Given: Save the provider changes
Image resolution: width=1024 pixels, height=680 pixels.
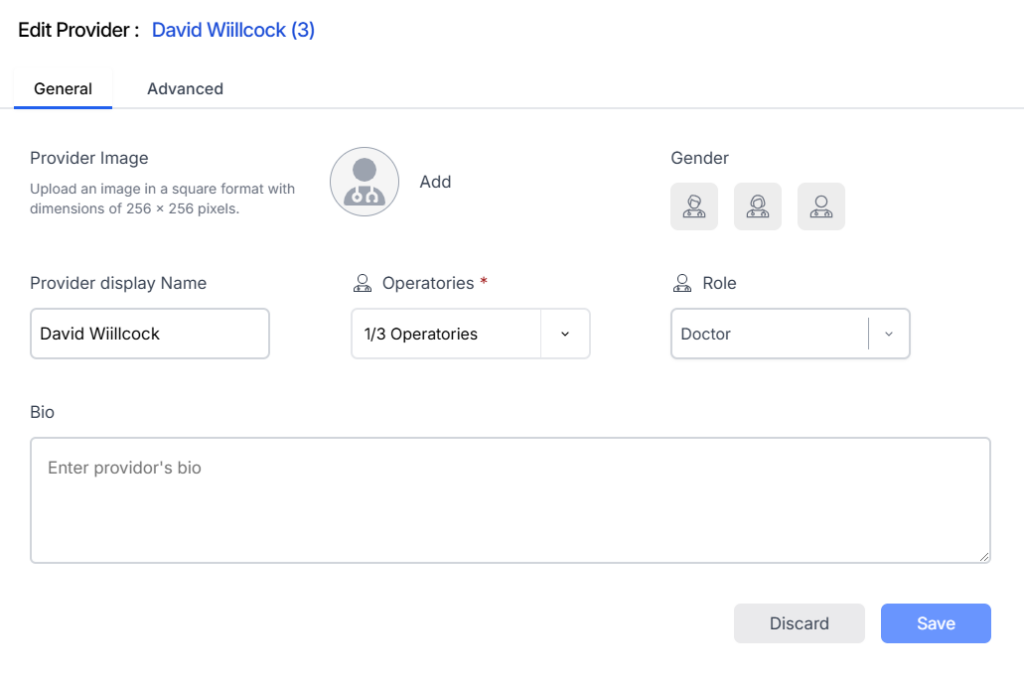Looking at the screenshot, I should coord(935,623).
